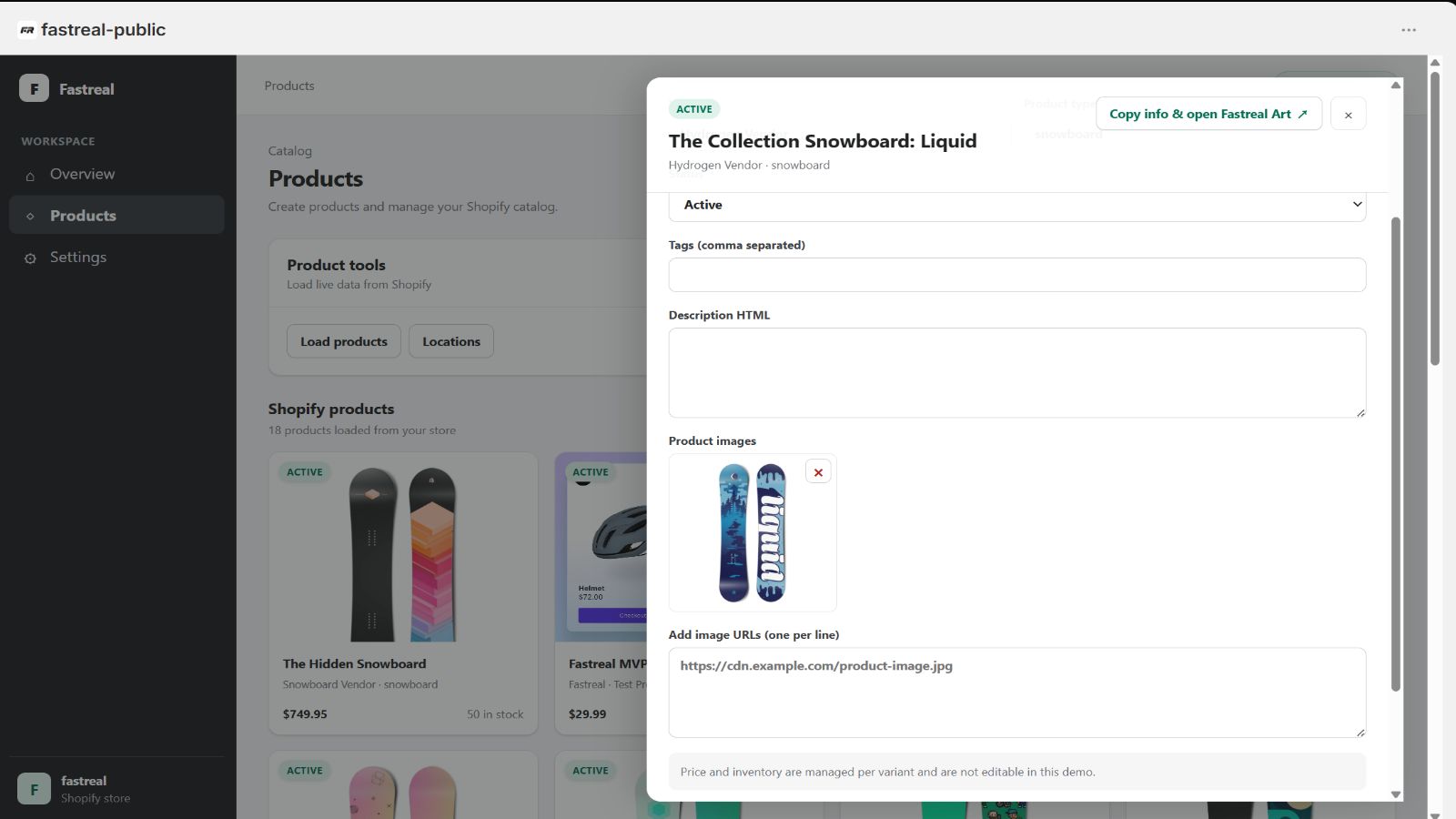Click the Settings gear icon

tap(30, 258)
